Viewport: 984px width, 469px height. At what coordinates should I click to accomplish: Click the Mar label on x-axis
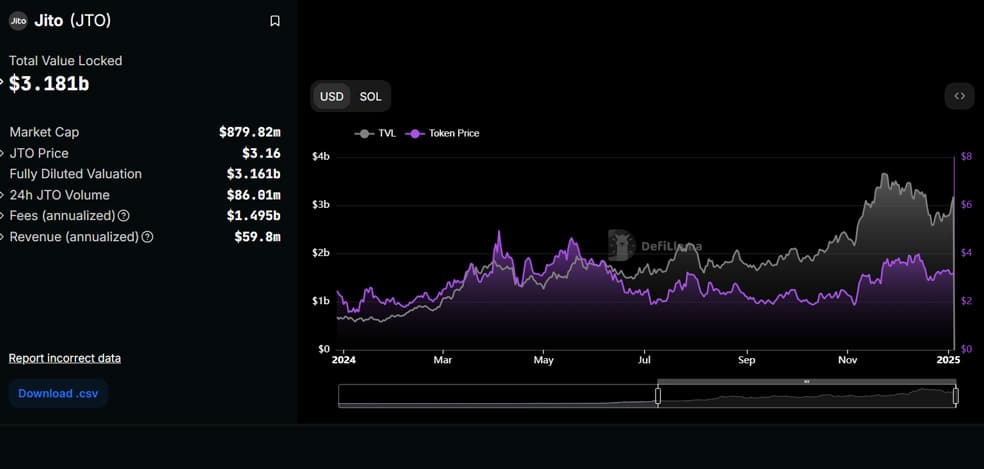[443, 361]
